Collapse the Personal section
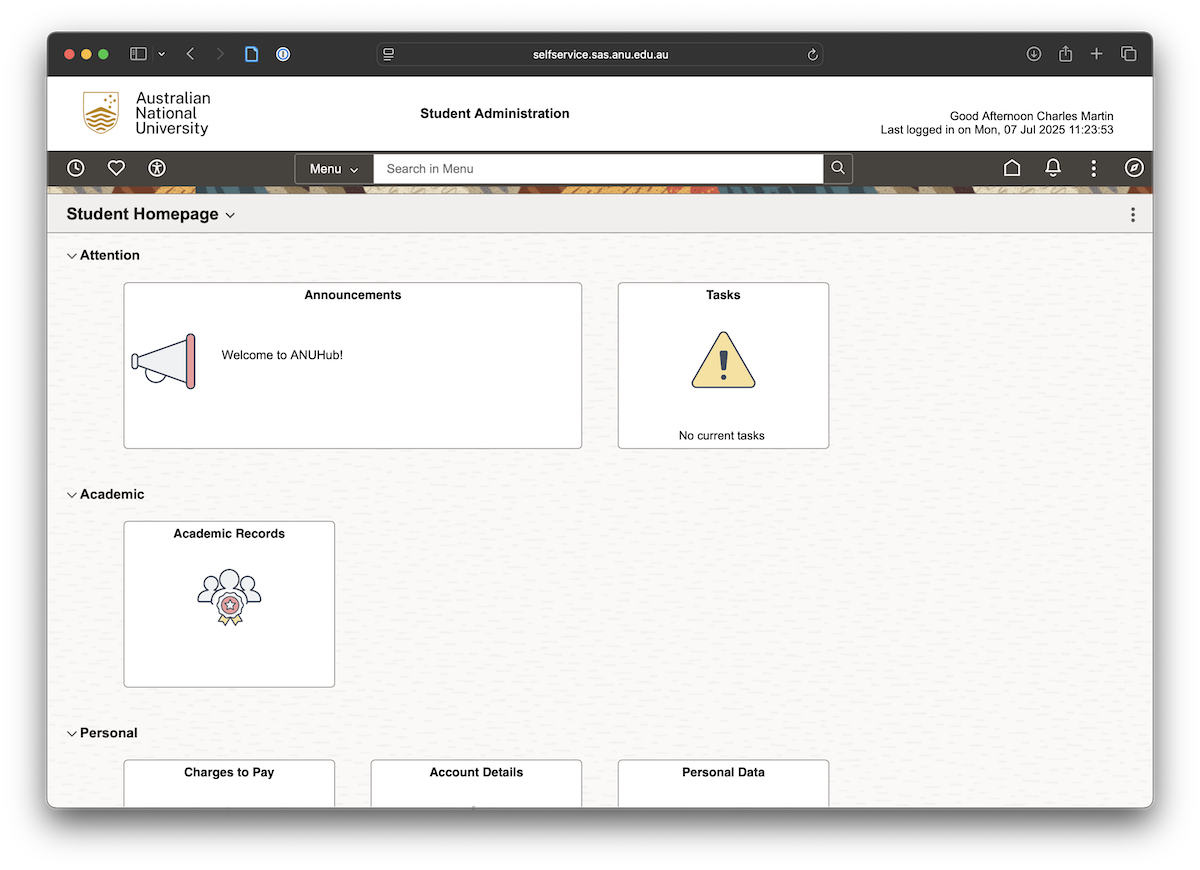Image resolution: width=1200 pixels, height=870 pixels. (71, 732)
